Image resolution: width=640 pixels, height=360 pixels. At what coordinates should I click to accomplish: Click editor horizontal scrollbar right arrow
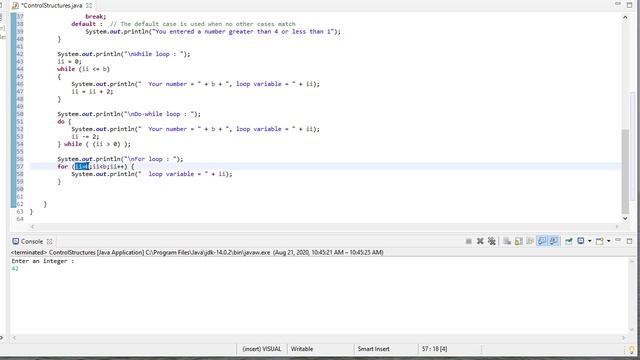617,226
